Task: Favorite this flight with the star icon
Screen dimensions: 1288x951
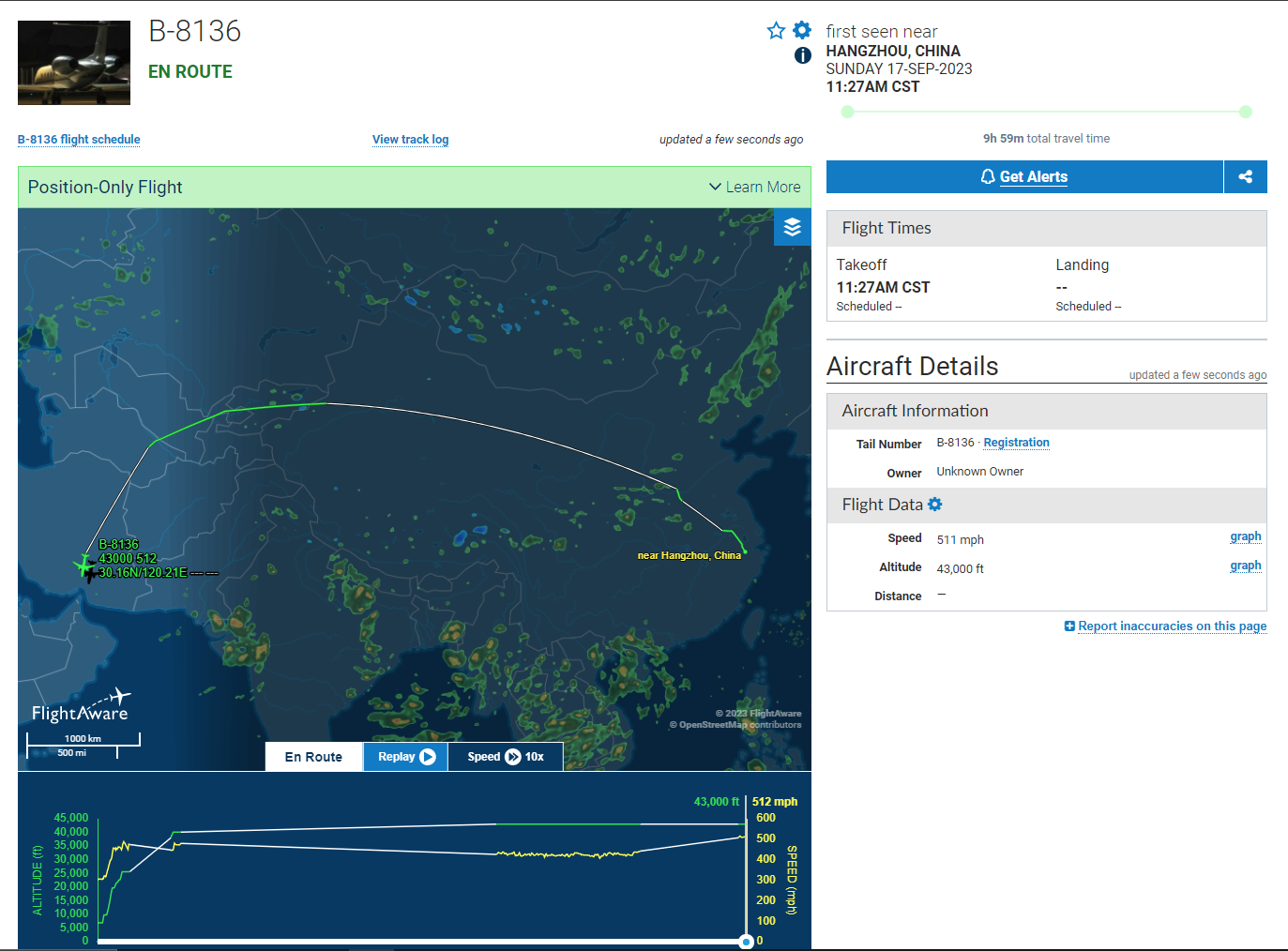Action: [776, 31]
